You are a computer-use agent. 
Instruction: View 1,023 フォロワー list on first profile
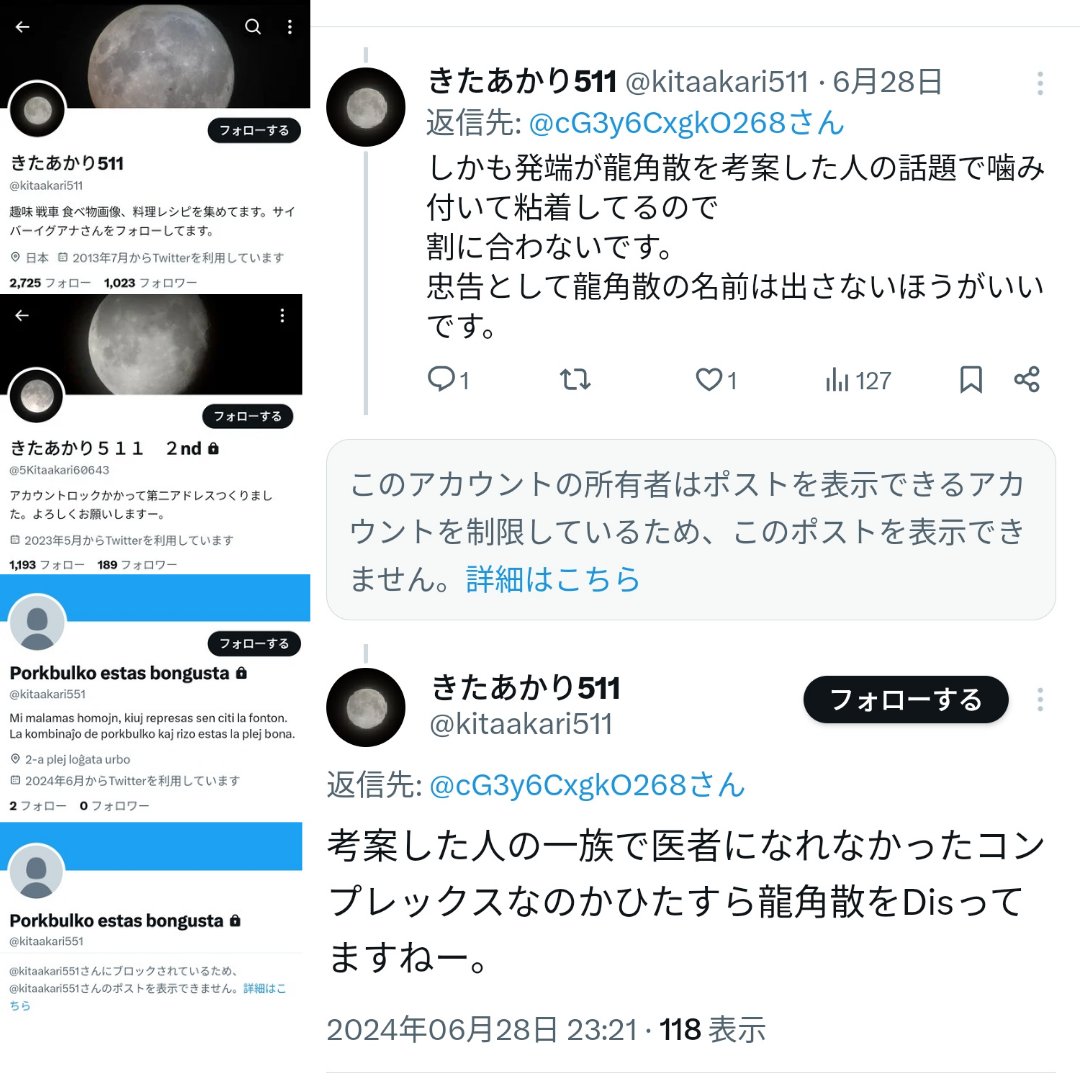coord(150,283)
